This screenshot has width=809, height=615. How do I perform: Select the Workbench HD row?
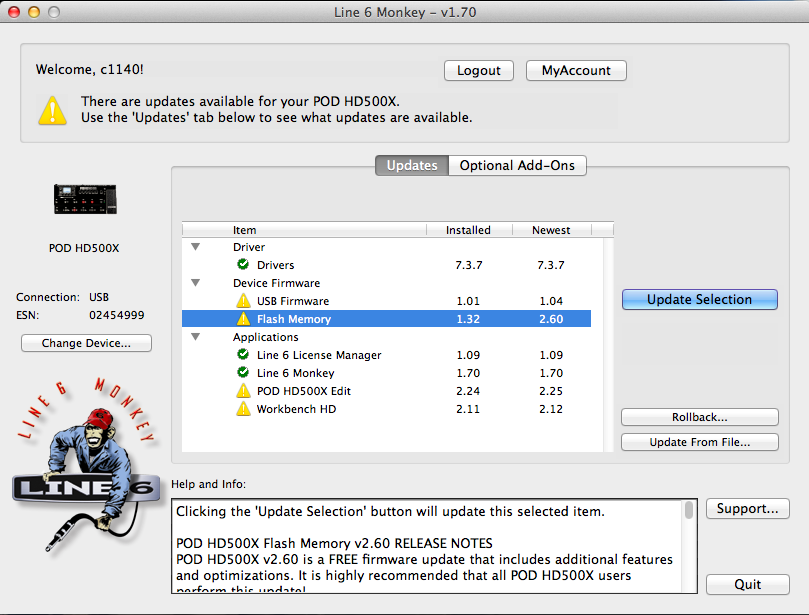(386, 409)
